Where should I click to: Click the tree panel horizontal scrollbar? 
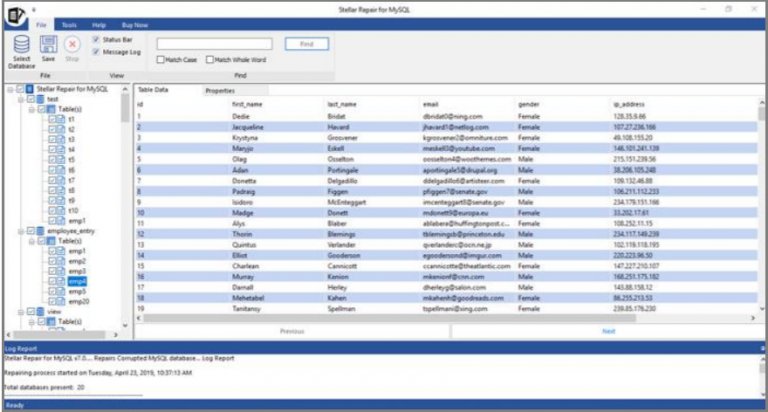tap(59, 335)
